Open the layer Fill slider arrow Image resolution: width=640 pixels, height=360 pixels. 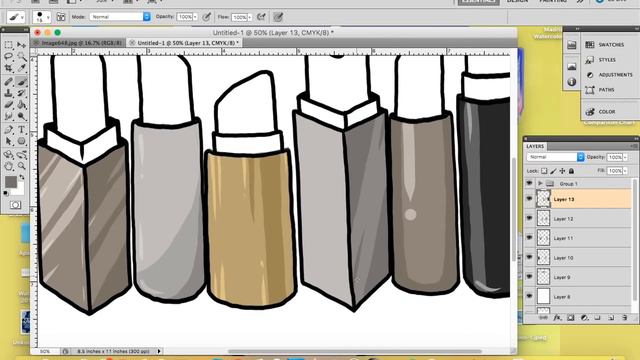tap(625, 171)
